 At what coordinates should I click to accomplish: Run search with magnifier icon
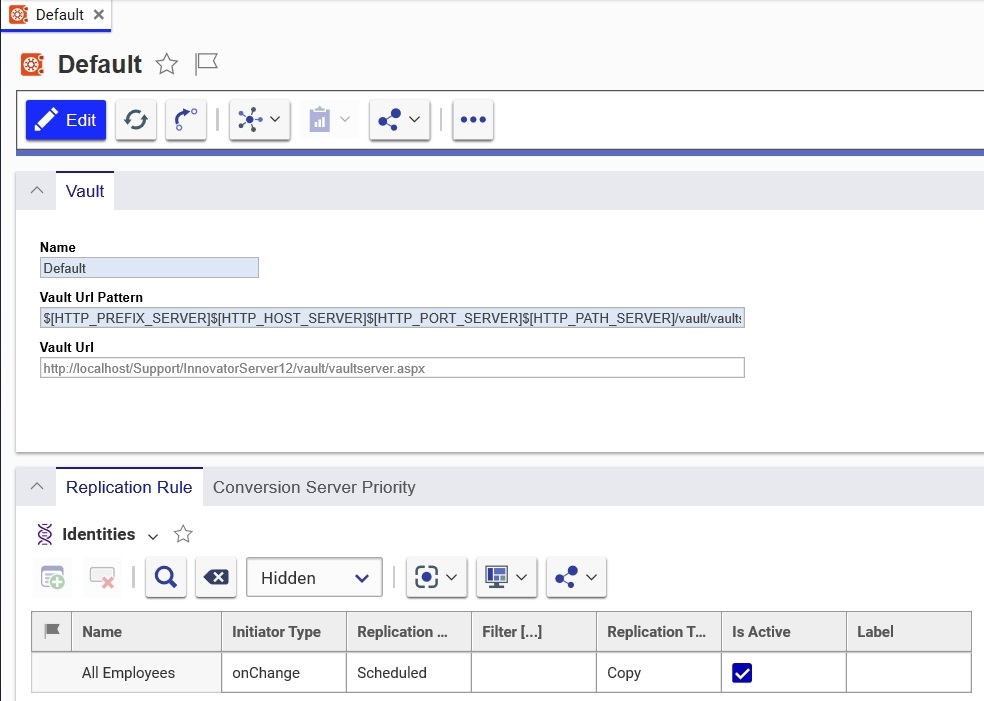pos(166,577)
